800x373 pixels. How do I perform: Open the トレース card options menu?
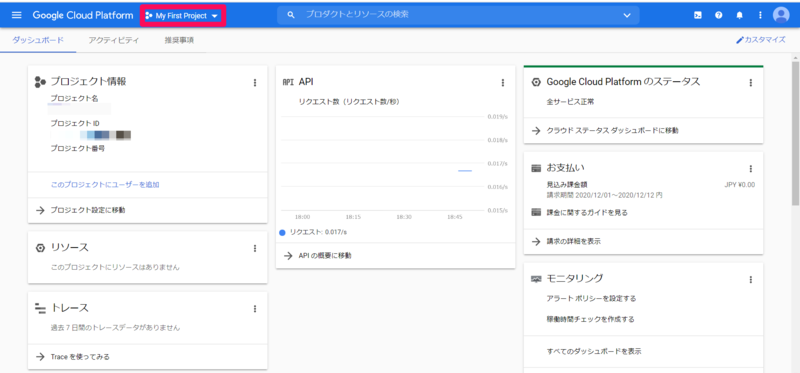255,309
